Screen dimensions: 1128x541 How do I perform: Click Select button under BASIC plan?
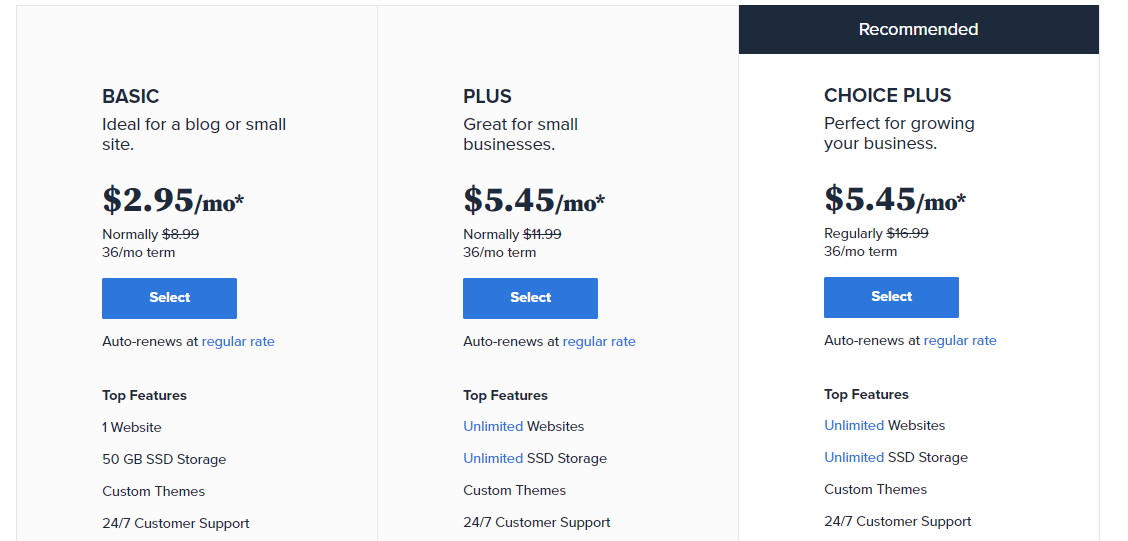tap(169, 298)
